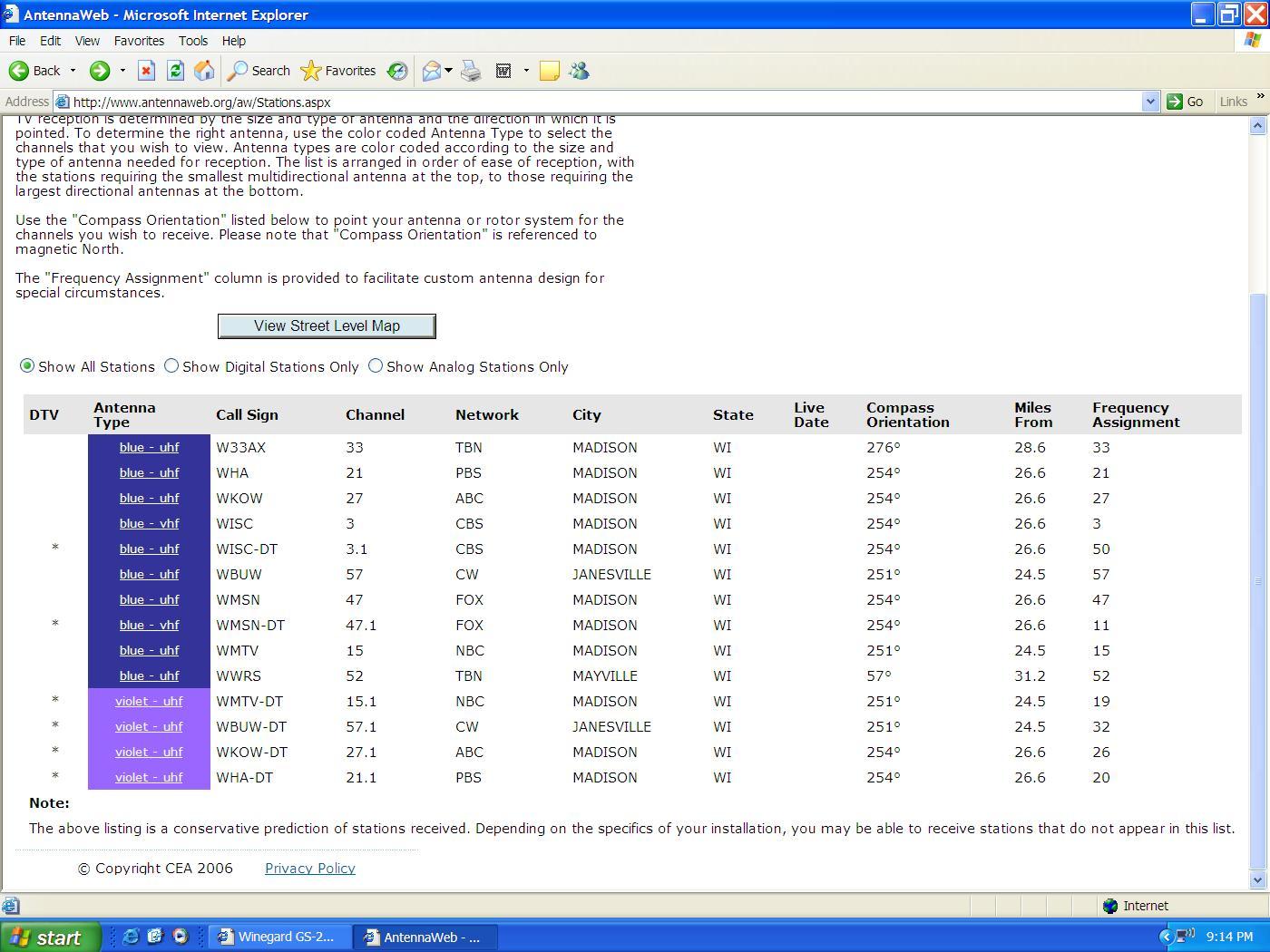Image resolution: width=1270 pixels, height=952 pixels.
Task: Open the Favorites menu in menu bar
Action: point(139,41)
